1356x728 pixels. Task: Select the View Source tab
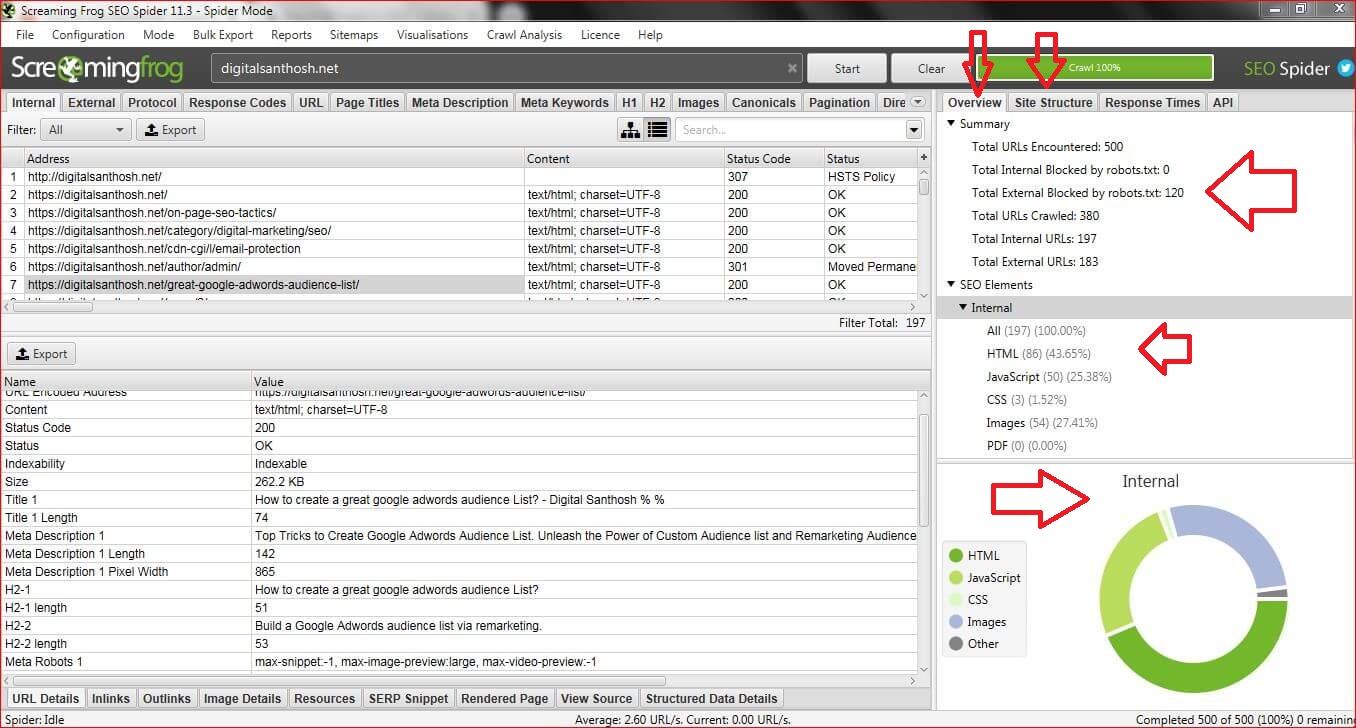coord(597,698)
